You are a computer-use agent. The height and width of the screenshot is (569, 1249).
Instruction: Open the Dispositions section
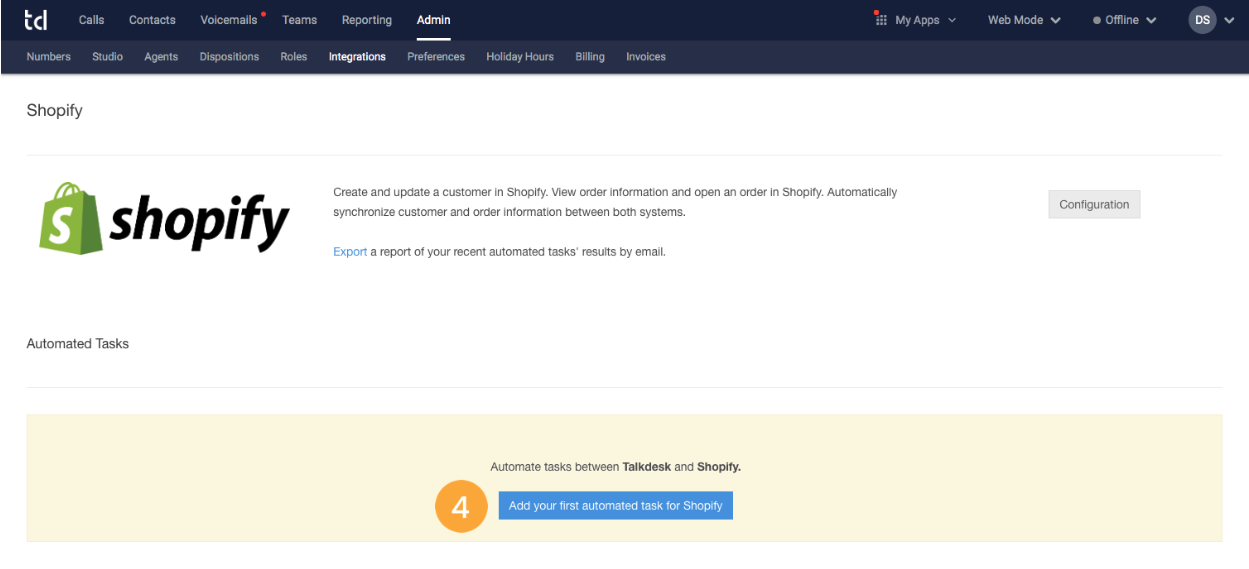click(229, 57)
